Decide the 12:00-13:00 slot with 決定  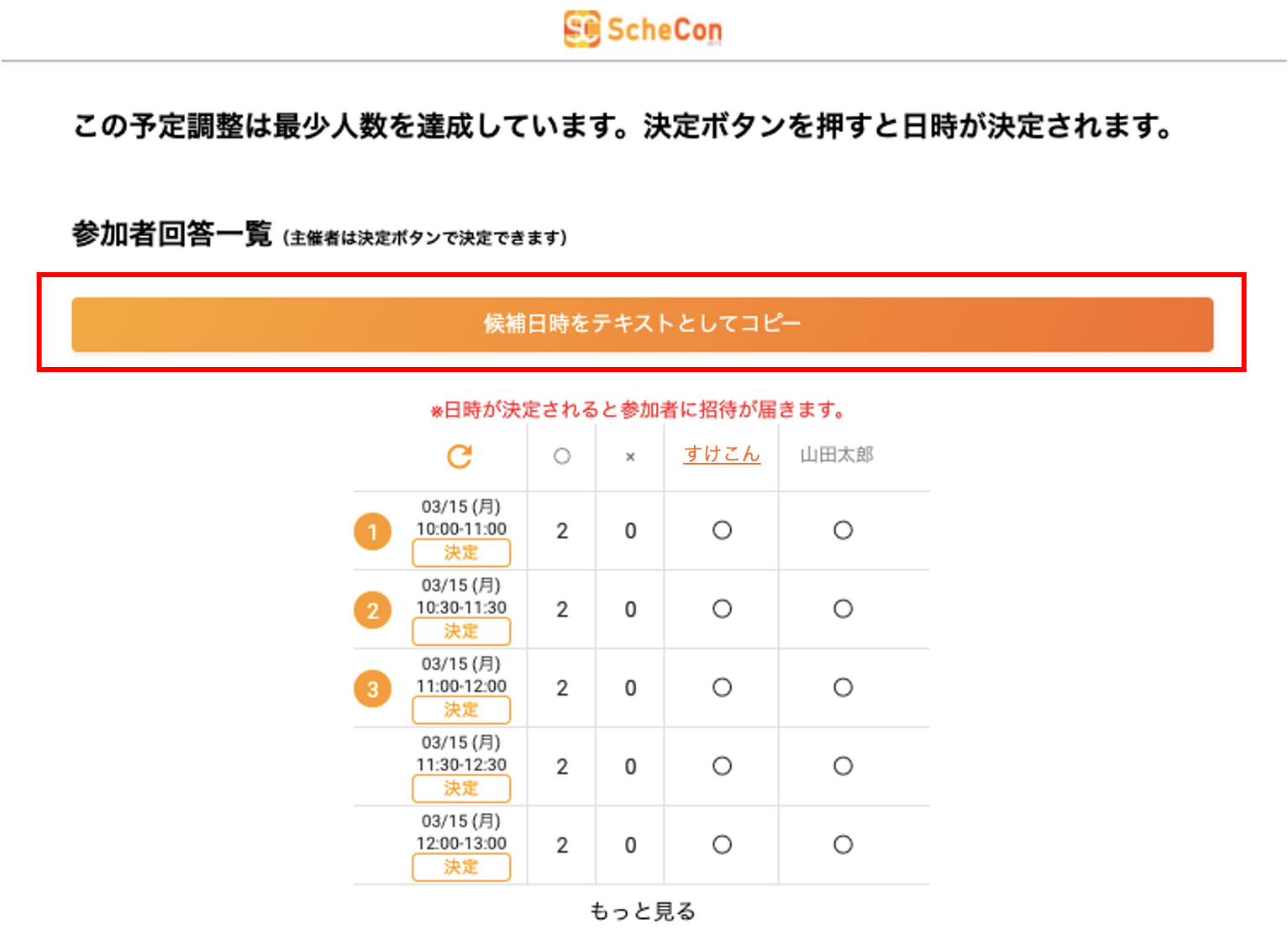pos(461,867)
